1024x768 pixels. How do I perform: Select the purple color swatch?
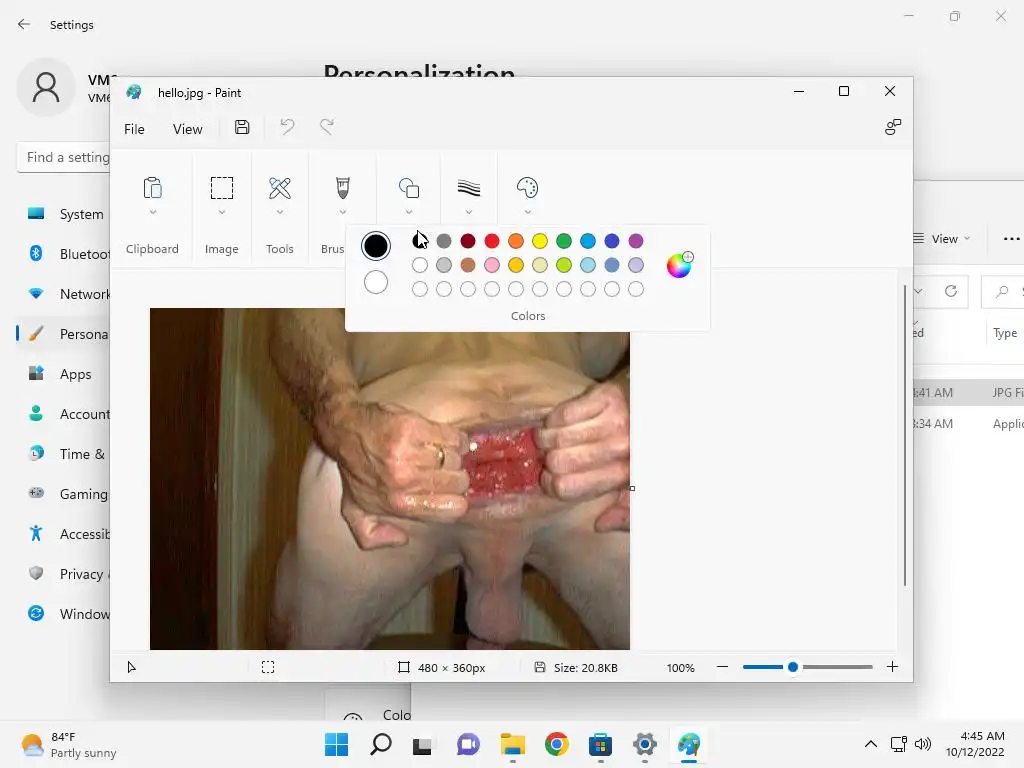tap(635, 241)
